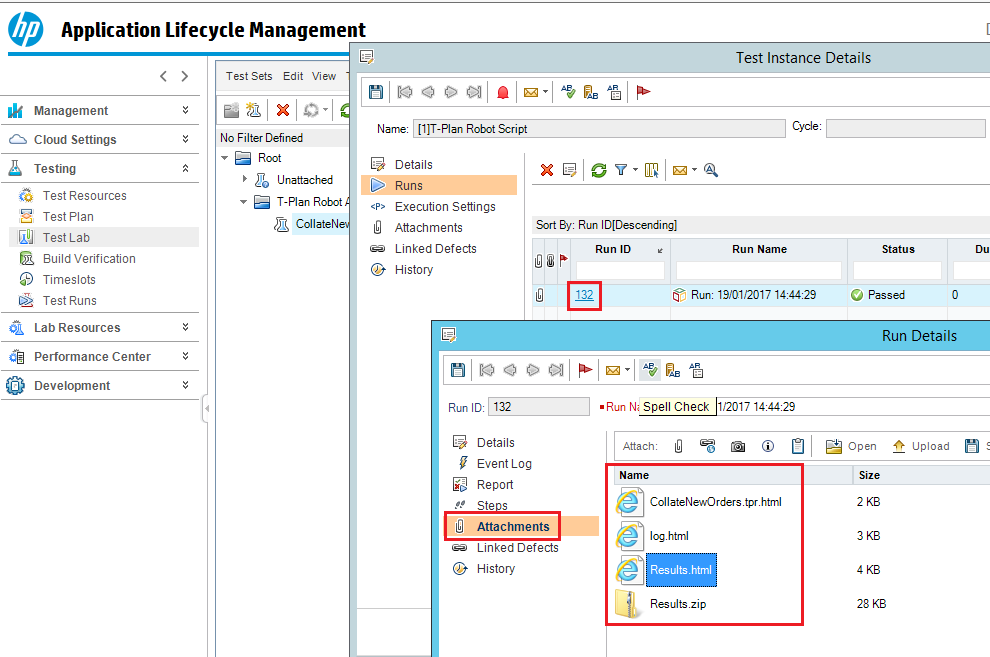Click the snapshot camera attach icon

[738, 446]
